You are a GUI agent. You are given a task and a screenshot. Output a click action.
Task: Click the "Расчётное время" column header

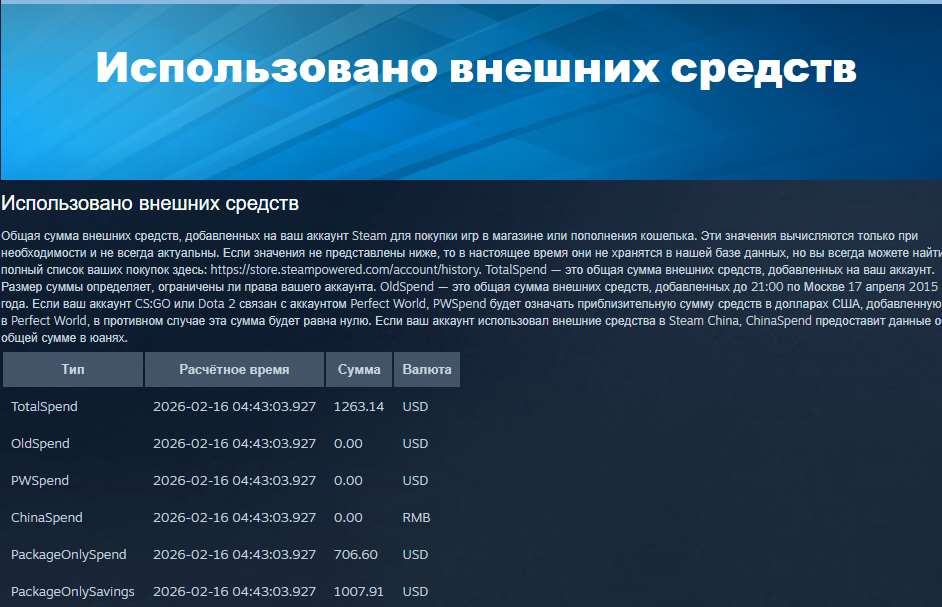(233, 369)
